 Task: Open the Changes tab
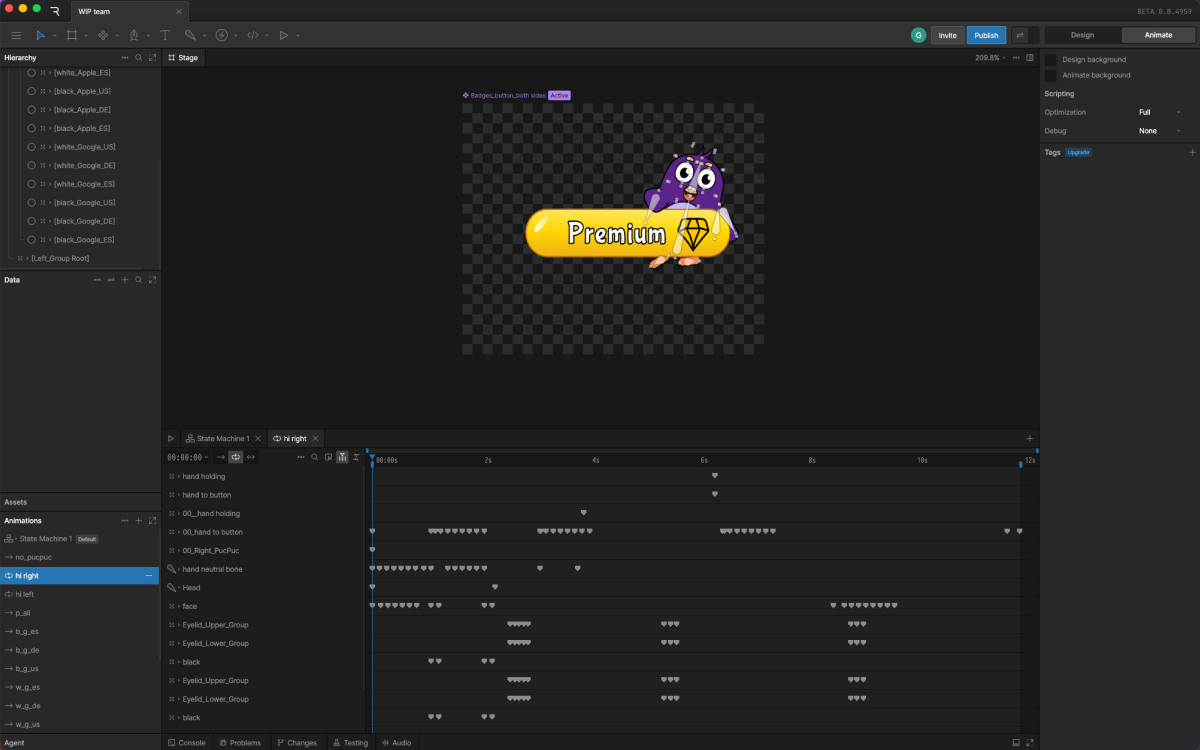click(297, 743)
